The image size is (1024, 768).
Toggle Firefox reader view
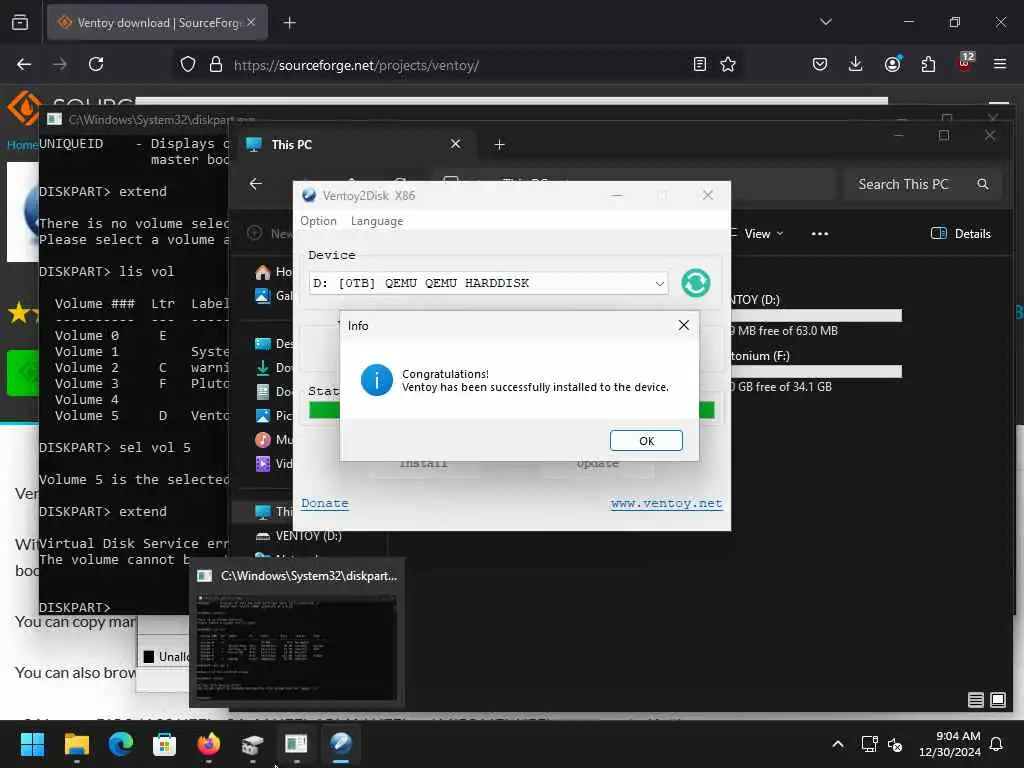(699, 64)
